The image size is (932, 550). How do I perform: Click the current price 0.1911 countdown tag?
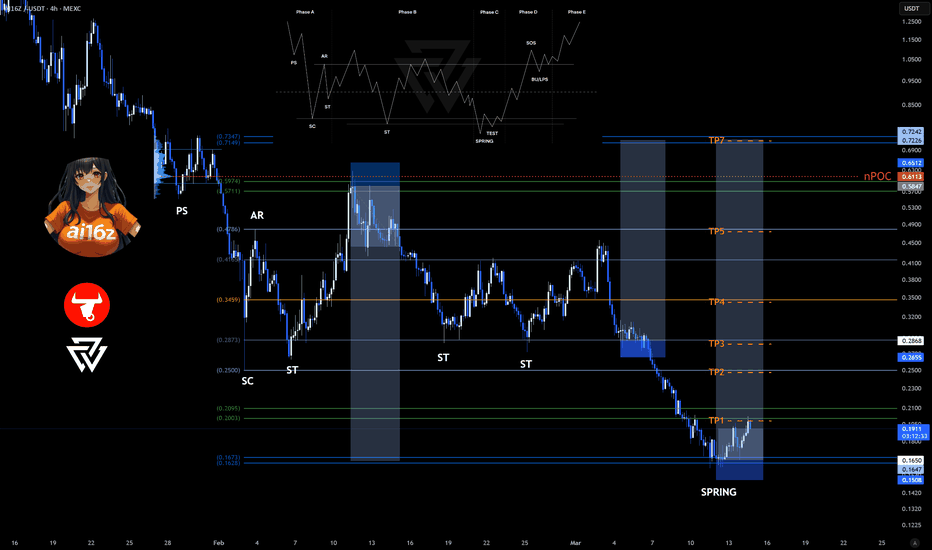912,432
